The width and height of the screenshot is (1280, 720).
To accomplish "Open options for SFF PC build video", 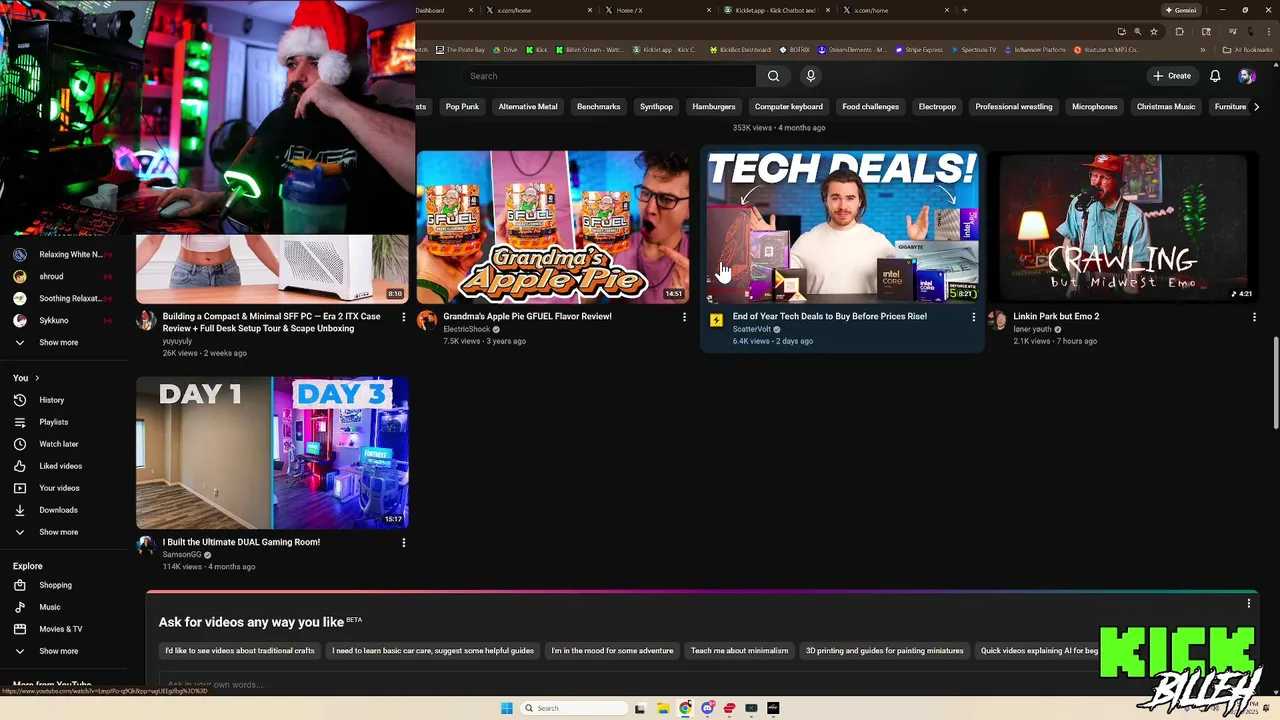I will [x=403, y=317].
